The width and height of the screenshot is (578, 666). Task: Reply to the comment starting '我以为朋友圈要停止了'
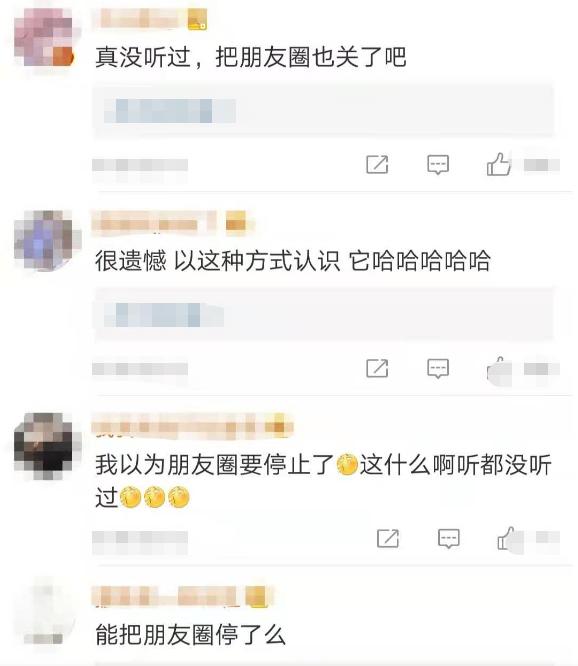[449, 539]
